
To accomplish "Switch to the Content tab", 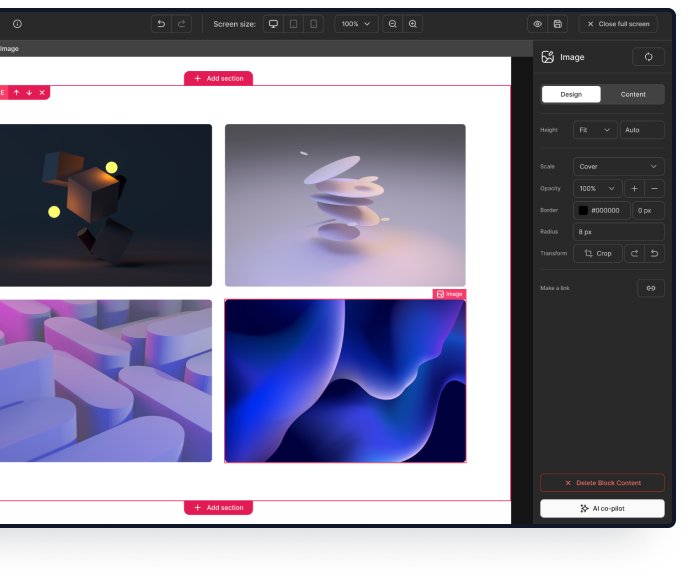I will click(x=633, y=95).
